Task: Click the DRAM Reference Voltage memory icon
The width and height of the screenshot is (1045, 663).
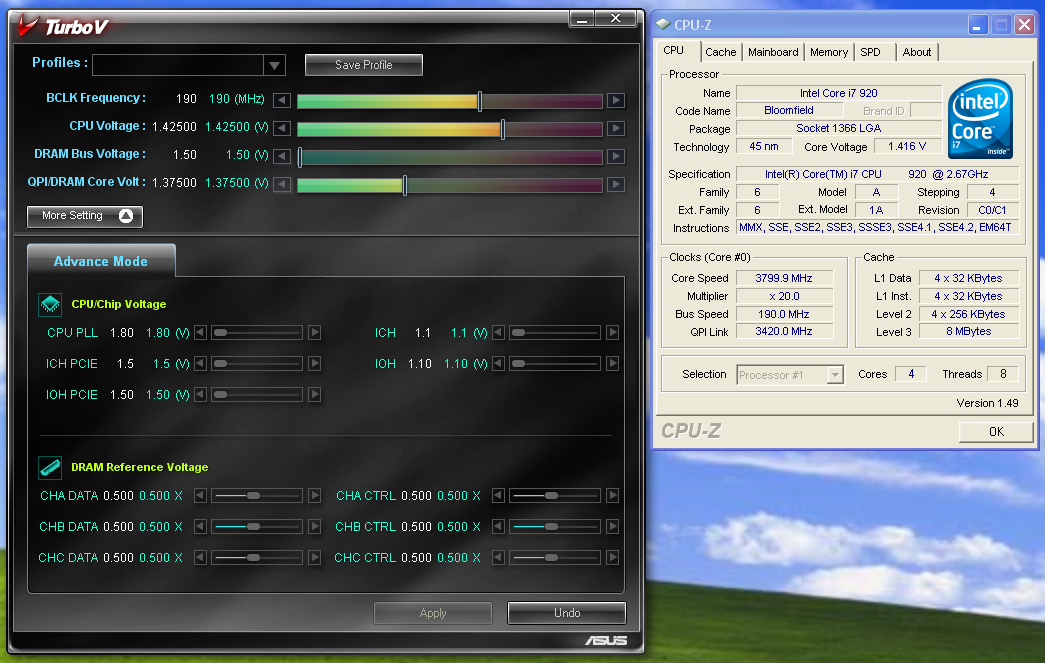Action: pyautogui.click(x=50, y=468)
